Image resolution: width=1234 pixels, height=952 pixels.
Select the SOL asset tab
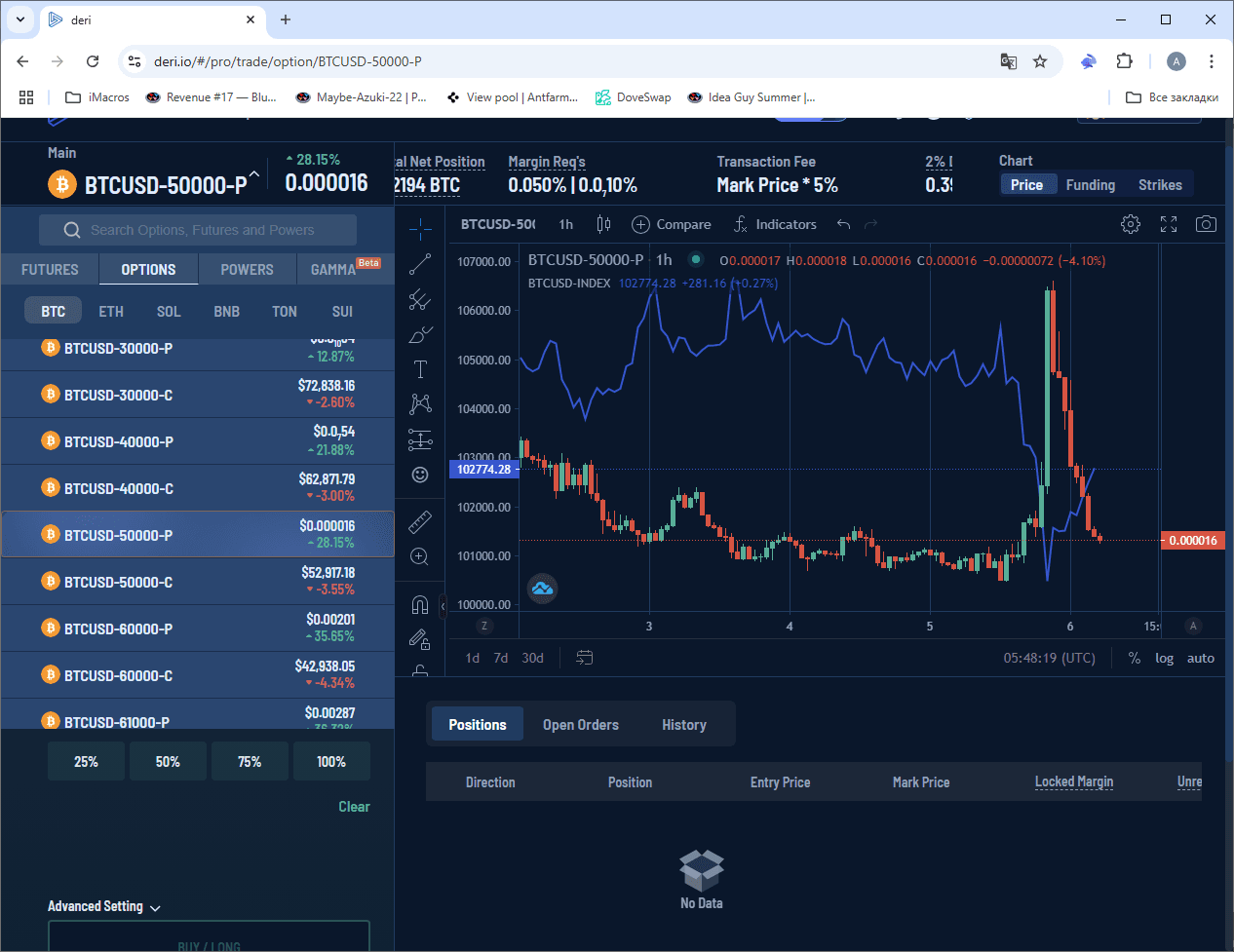(x=169, y=312)
